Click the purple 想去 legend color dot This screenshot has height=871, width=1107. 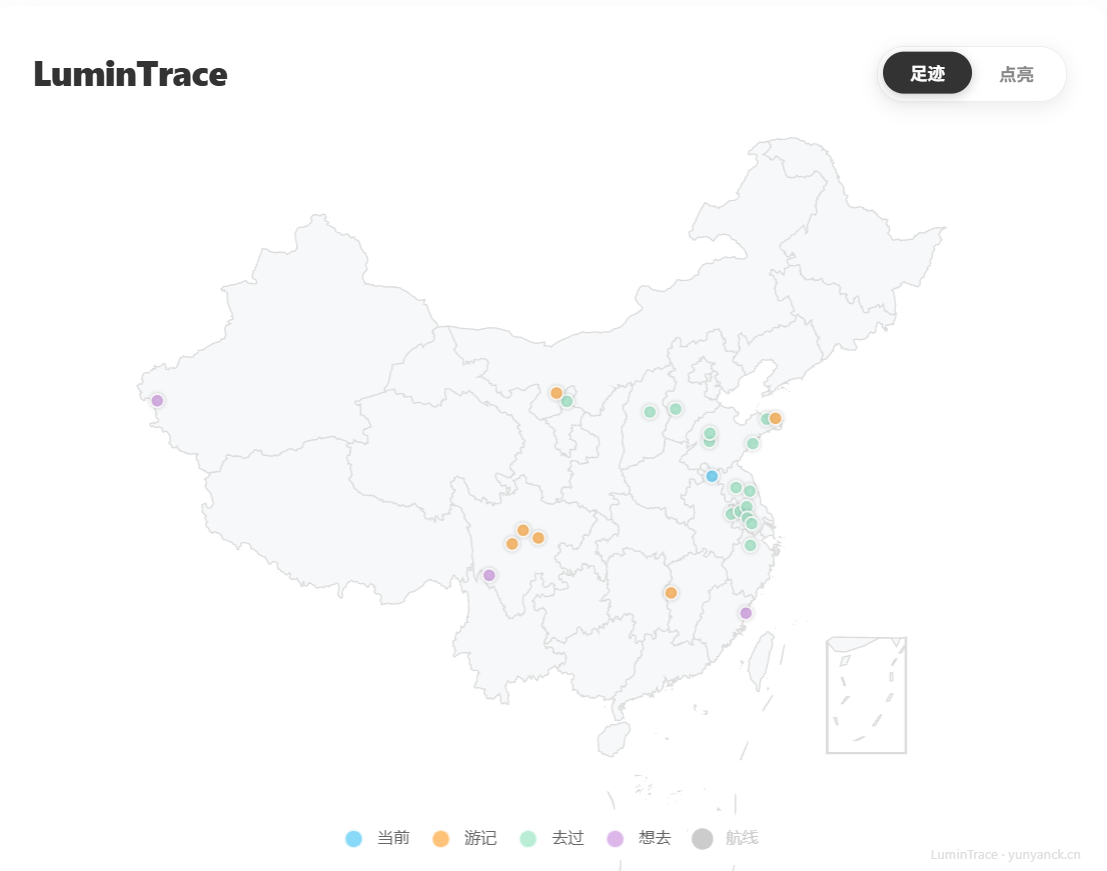tap(615, 838)
